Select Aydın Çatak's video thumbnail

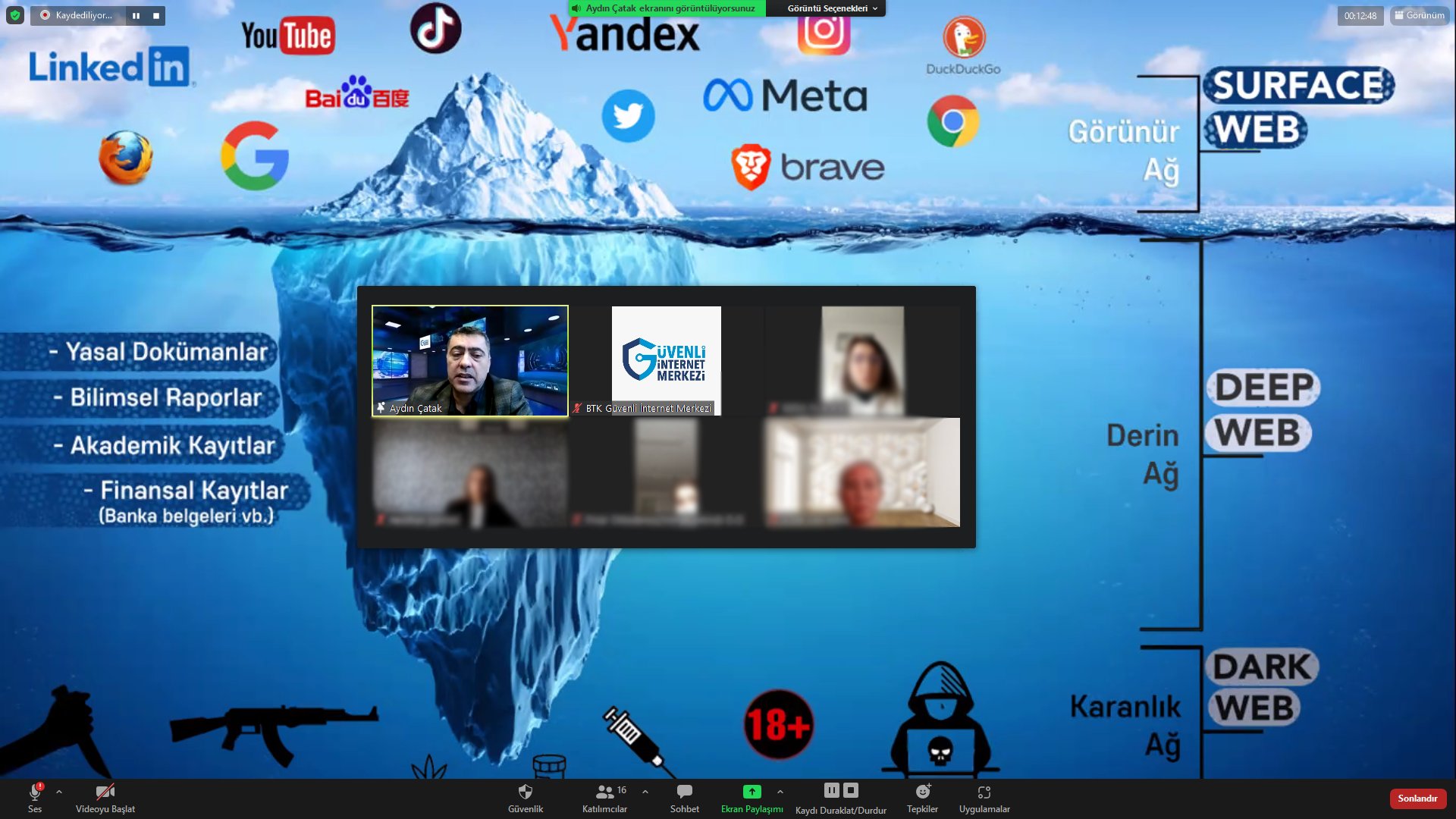coord(470,361)
